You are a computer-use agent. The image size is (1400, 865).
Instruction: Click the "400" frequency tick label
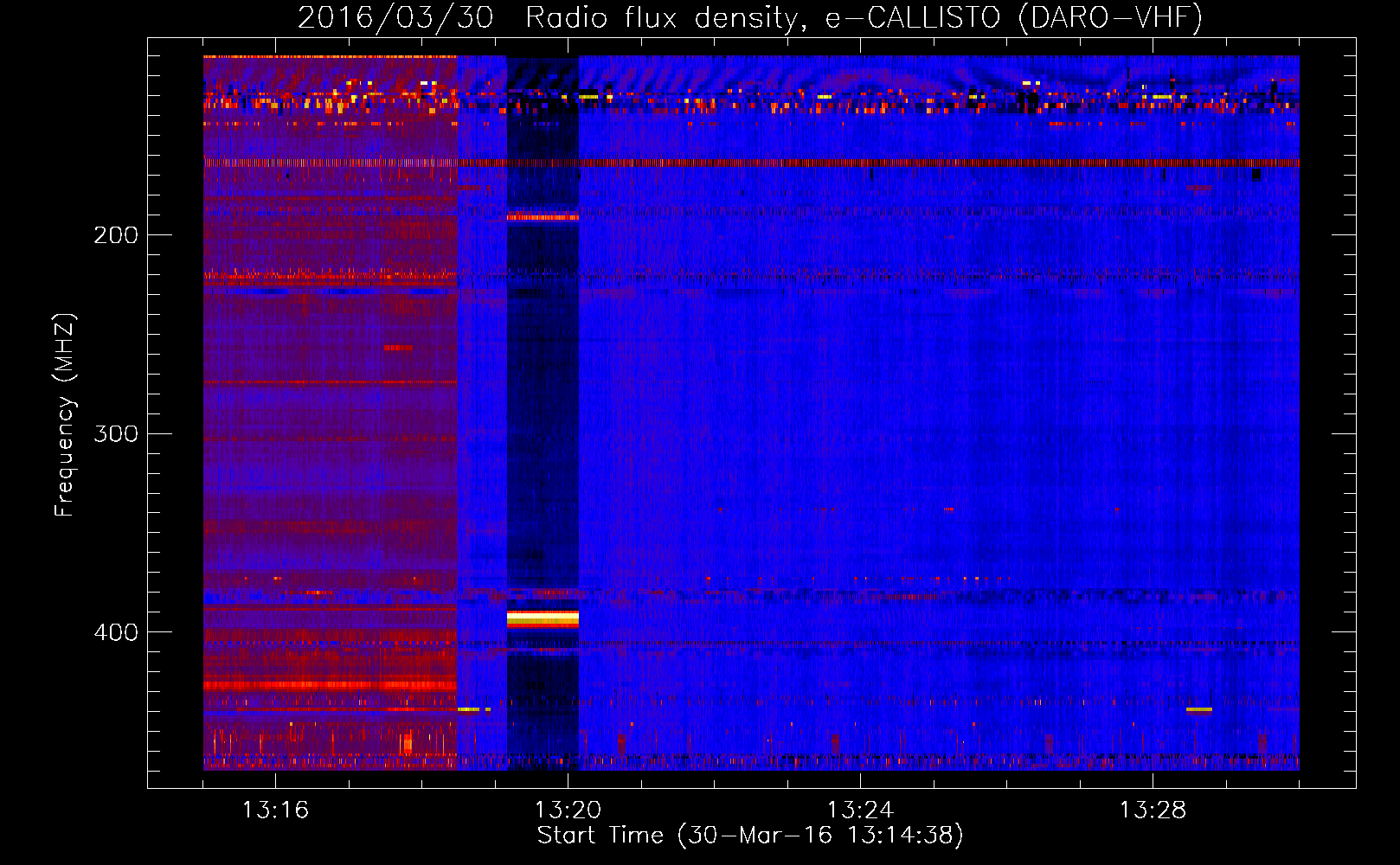coord(116,632)
